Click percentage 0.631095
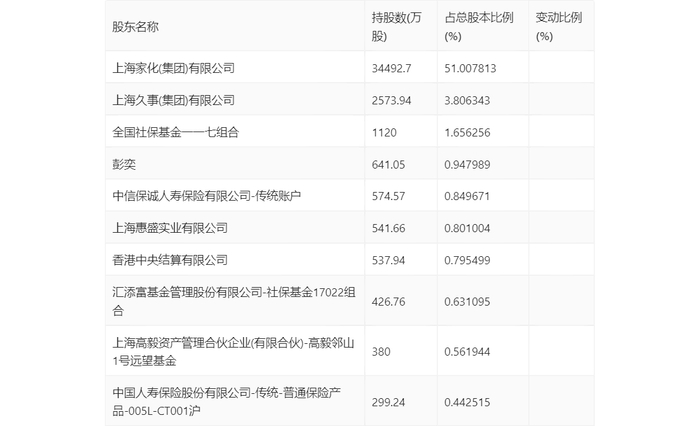Viewport: 700px width, 426px height. [x=467, y=302]
